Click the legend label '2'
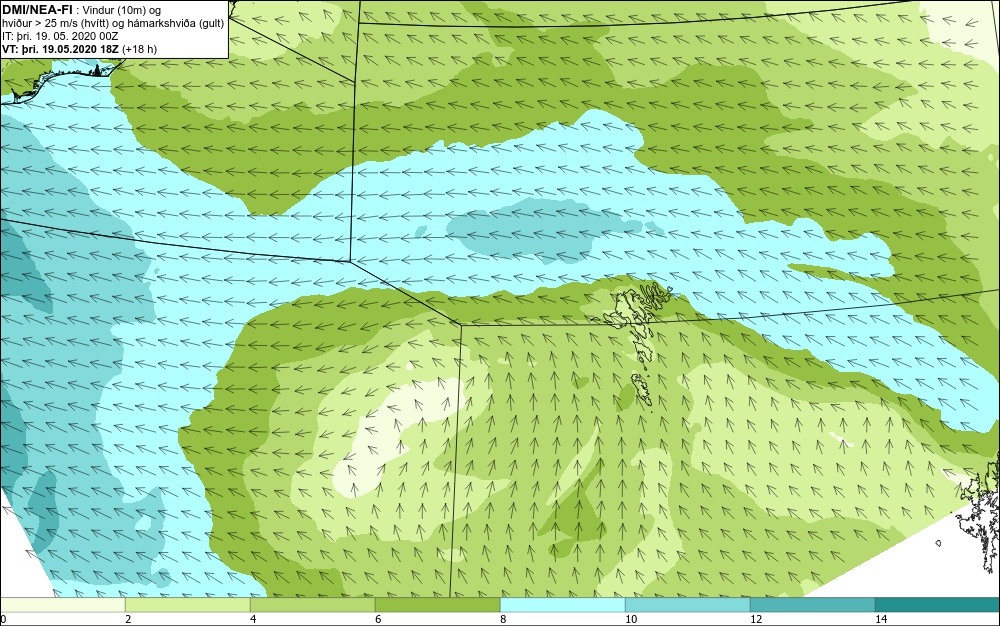Screen dimensions: 1000x626 [x=128, y=619]
